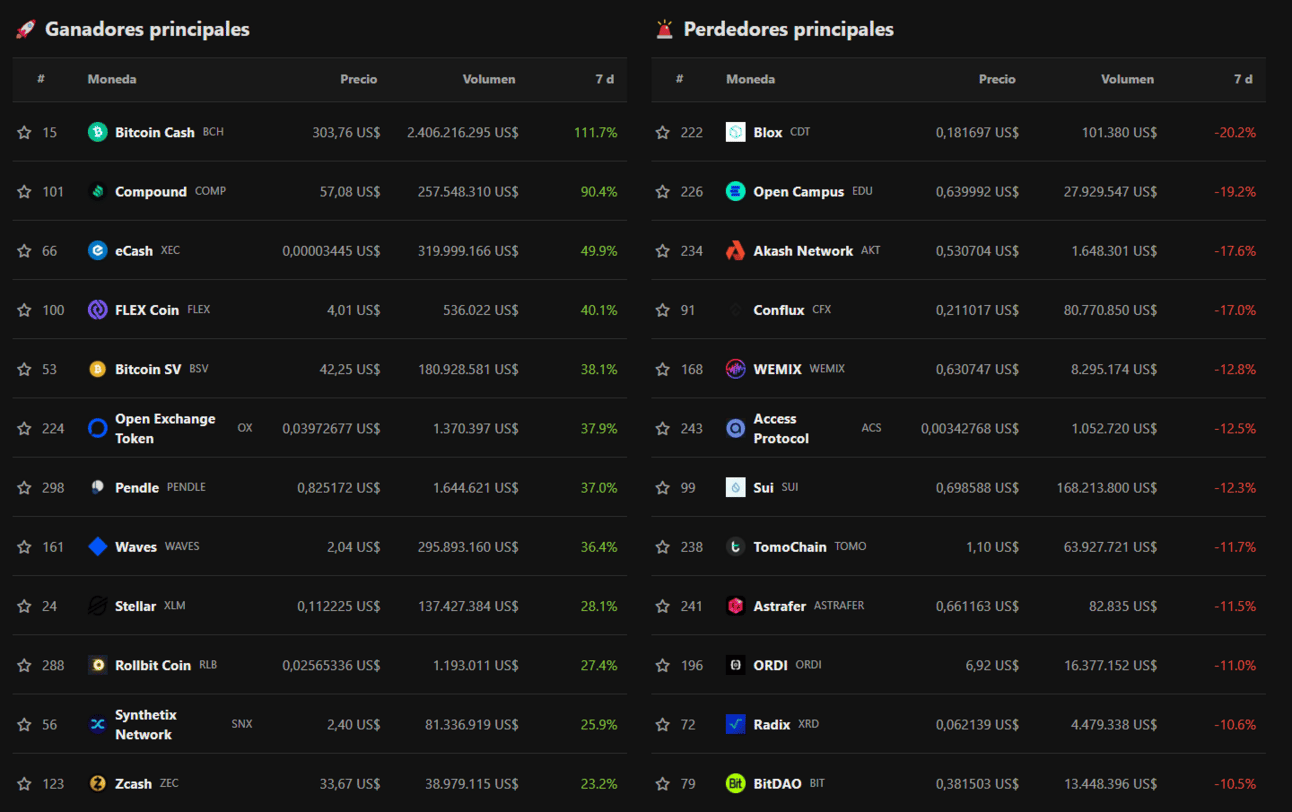Click Radix's -10.6% weekly change

(1235, 724)
